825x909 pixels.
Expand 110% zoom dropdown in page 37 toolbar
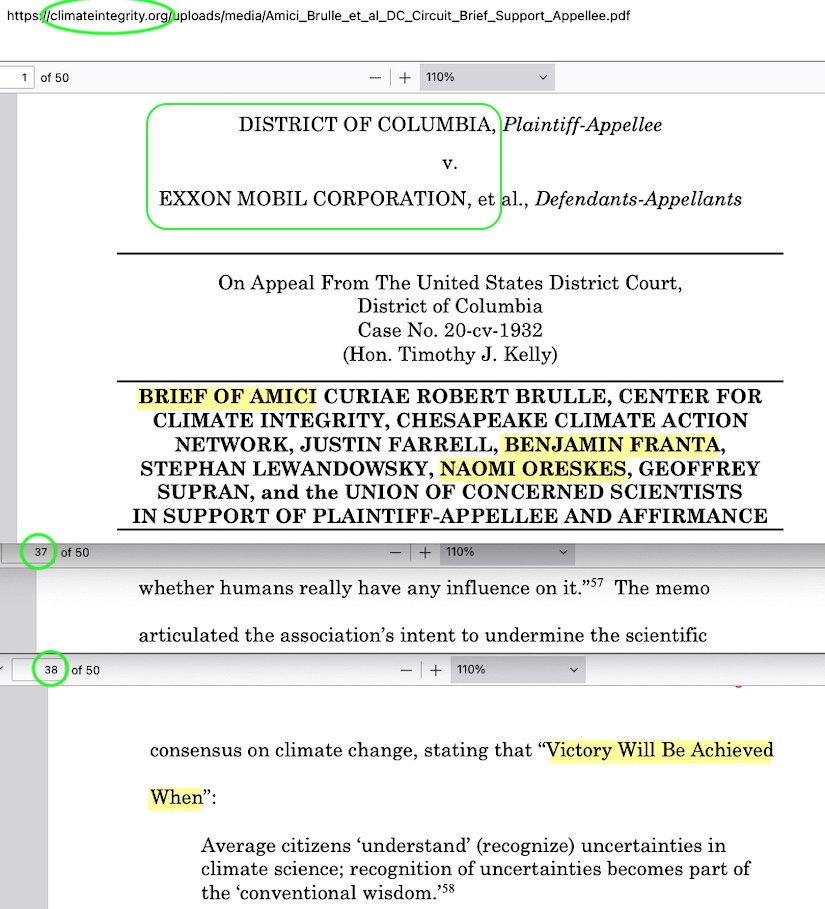point(506,552)
